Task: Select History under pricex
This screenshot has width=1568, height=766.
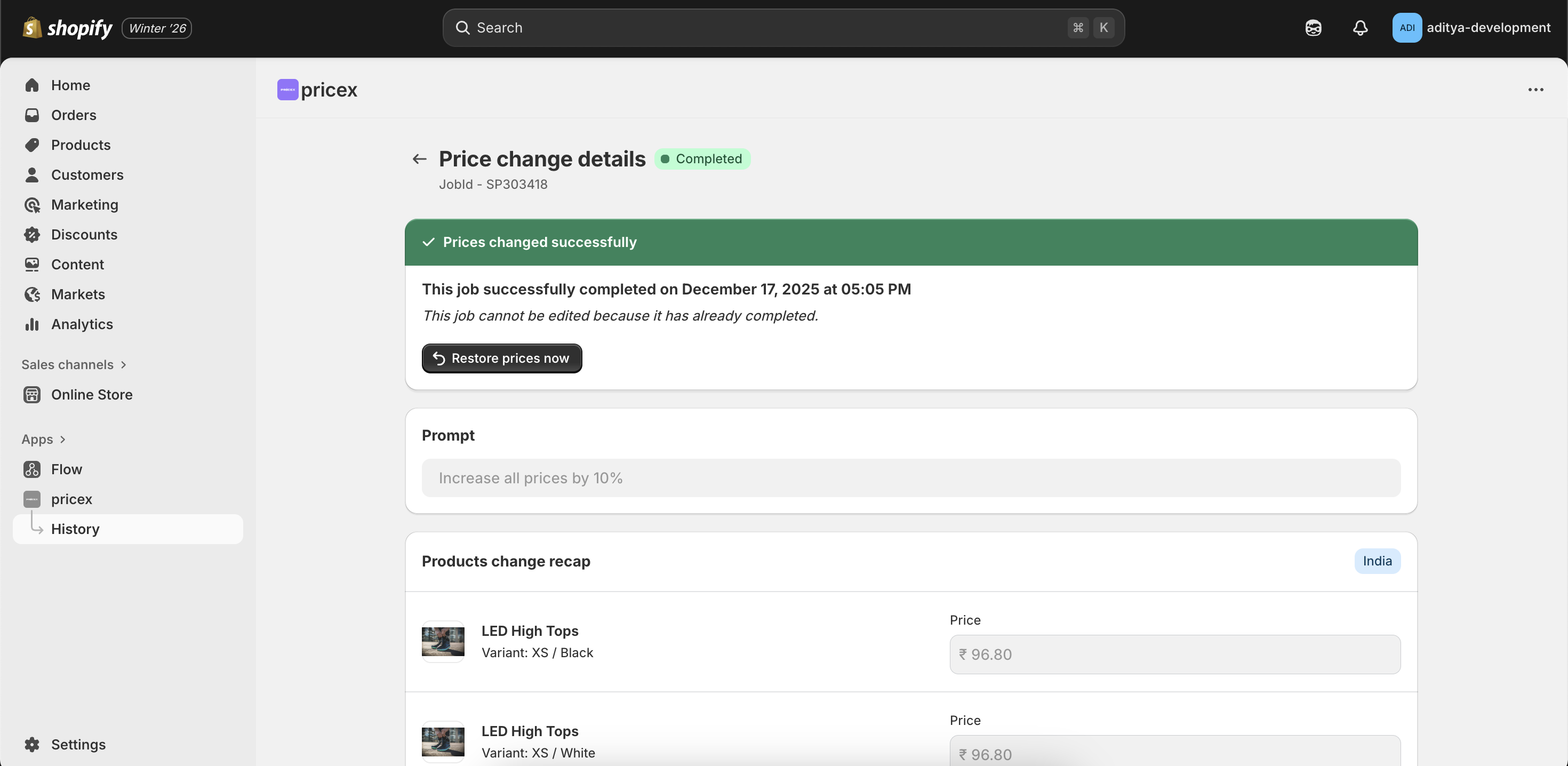Action: 76,529
